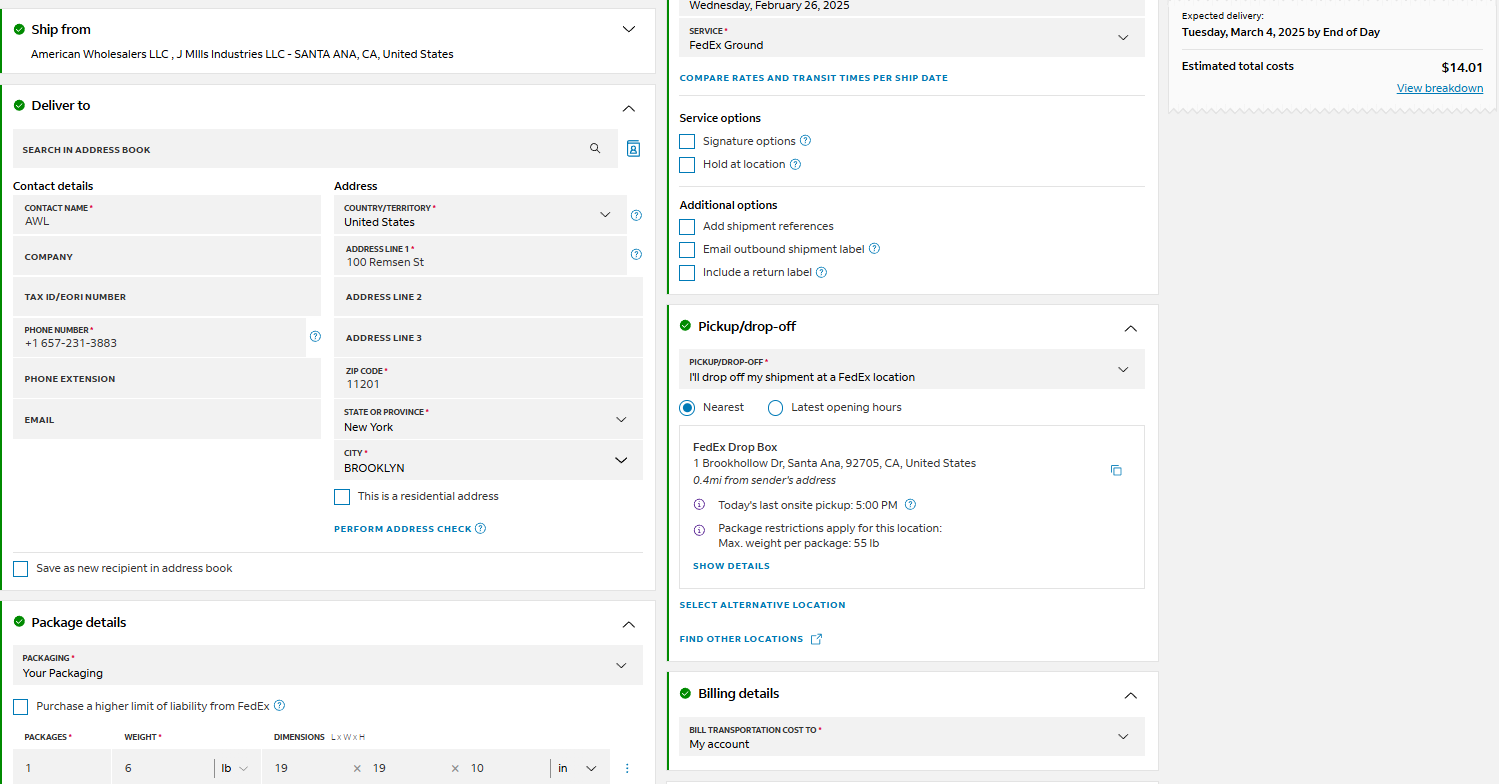Screen dimensions: 1499x784
Task: Click the Search in Address Book field
Action: pyautogui.click(x=315, y=149)
